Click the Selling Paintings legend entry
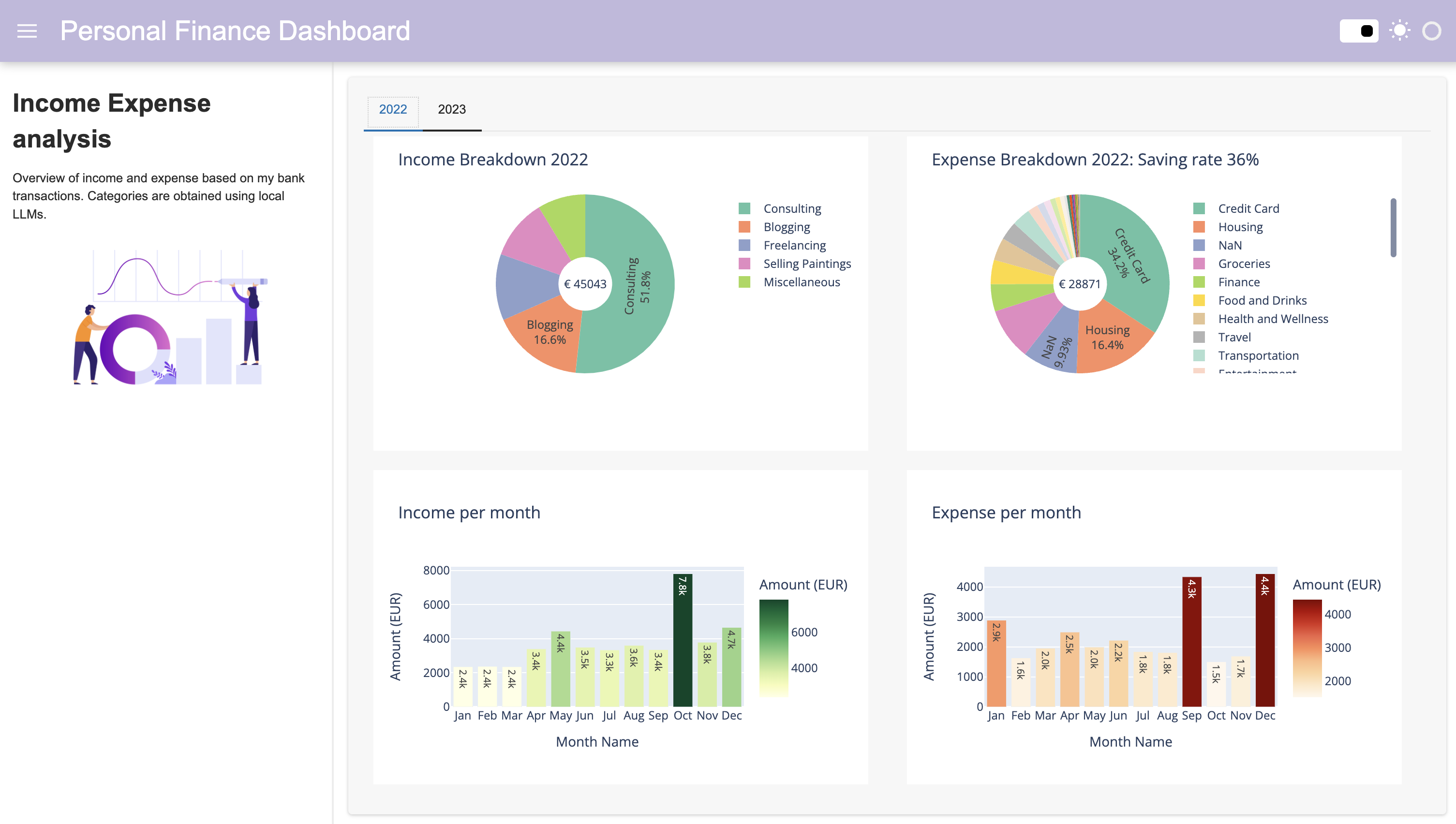The image size is (1456, 824). tap(745, 263)
